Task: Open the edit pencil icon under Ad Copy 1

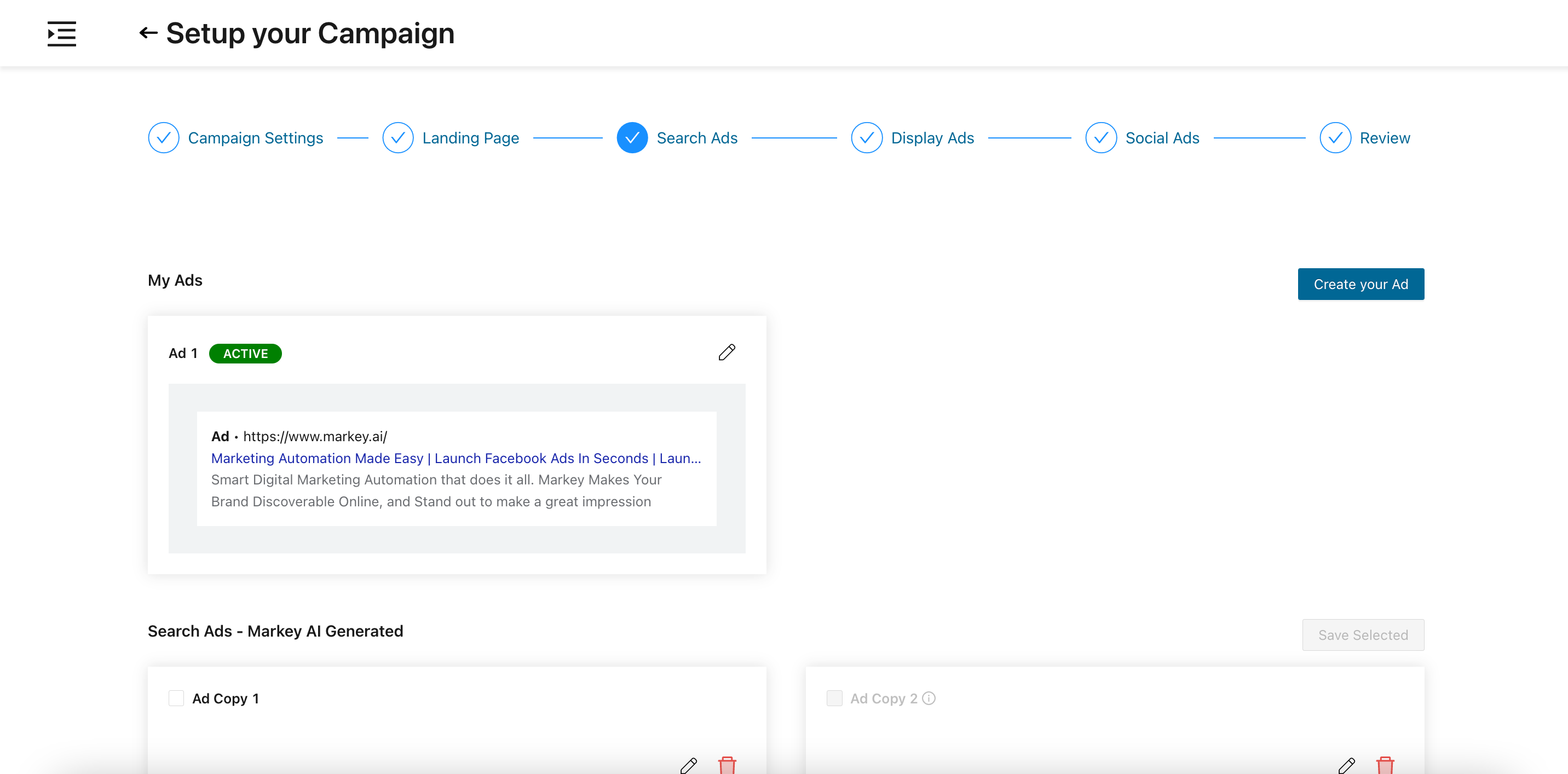Action: [x=689, y=766]
